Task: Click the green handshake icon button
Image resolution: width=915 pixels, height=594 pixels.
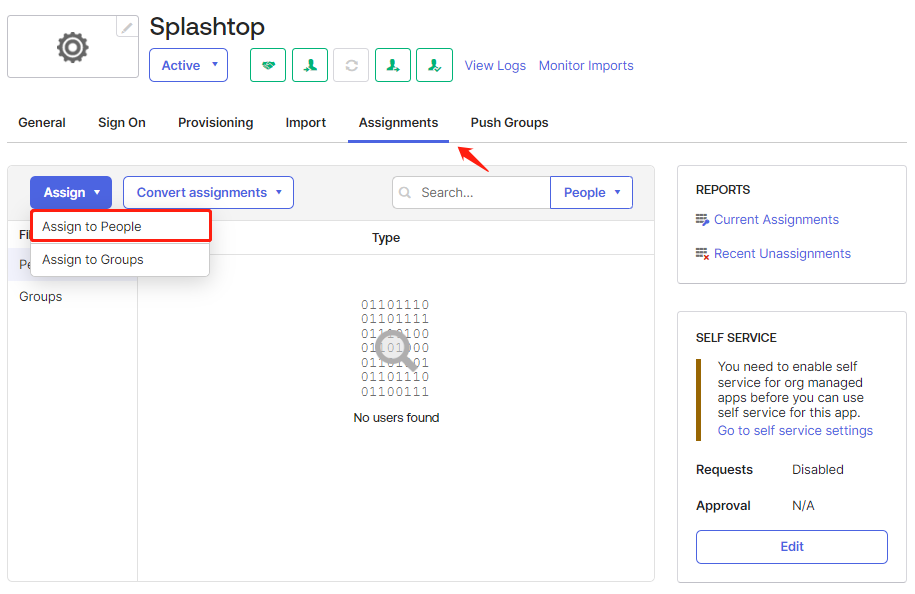Action: pos(268,65)
